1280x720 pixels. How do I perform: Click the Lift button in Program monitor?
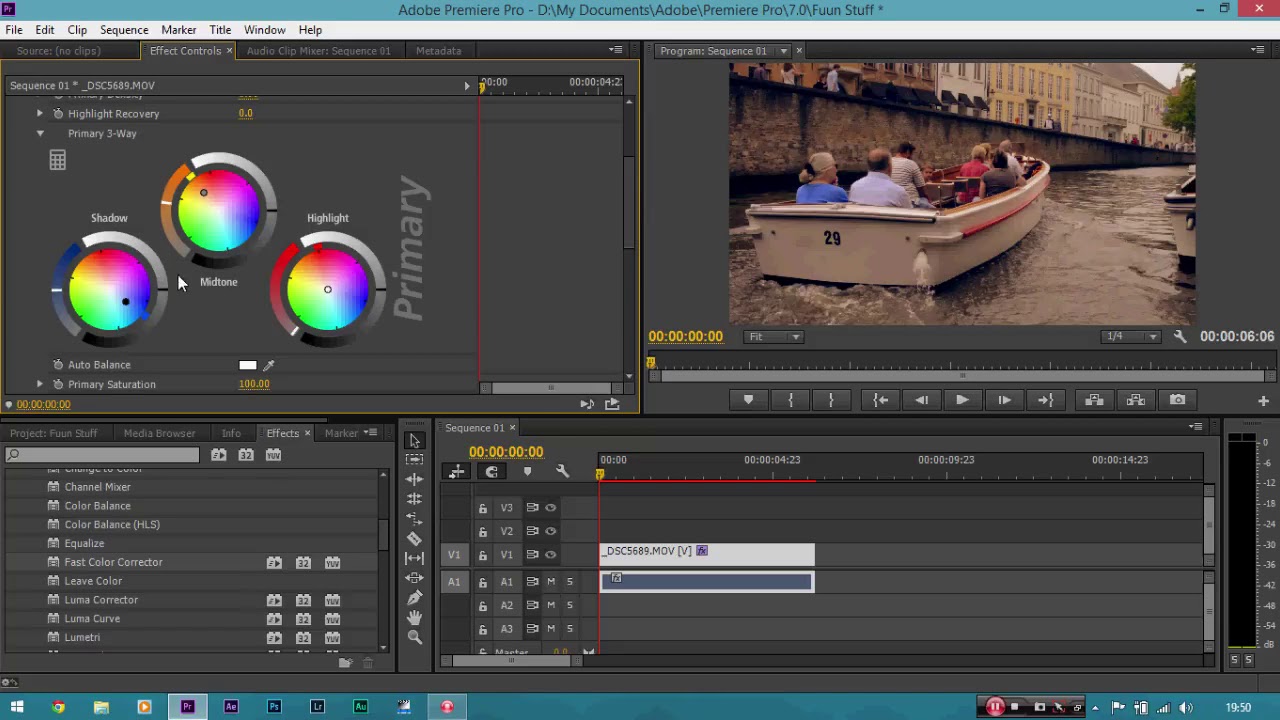pyautogui.click(x=1094, y=400)
